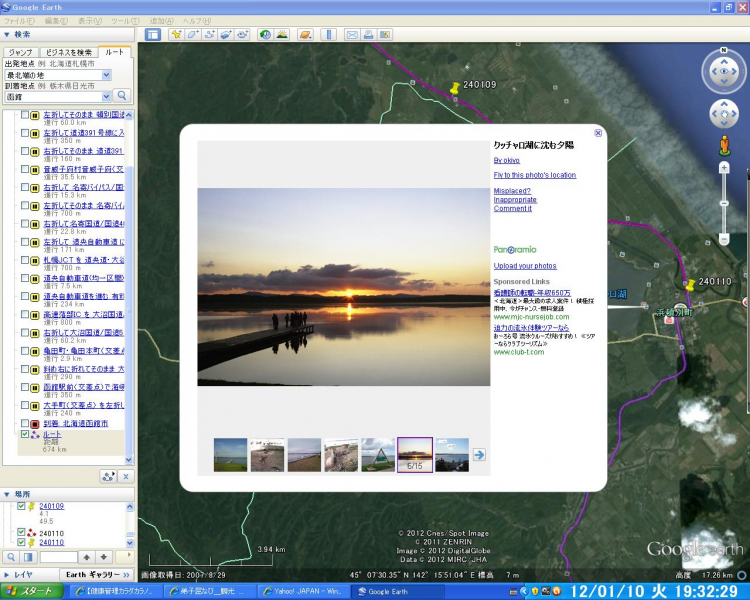Switch to the ビジネスを検索 tab
The image size is (750, 600).
pyautogui.click(x=69, y=52)
